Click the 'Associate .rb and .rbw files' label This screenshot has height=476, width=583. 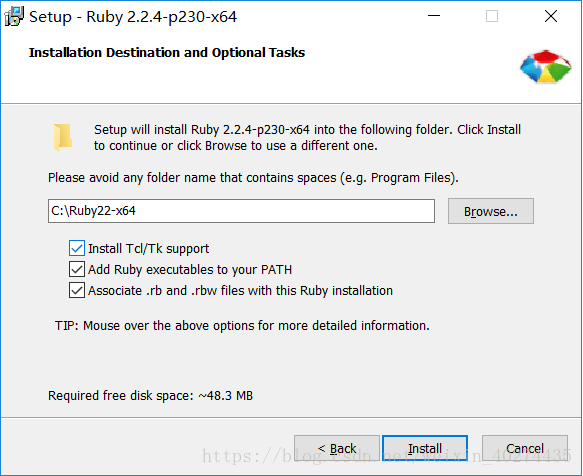click(x=240, y=290)
